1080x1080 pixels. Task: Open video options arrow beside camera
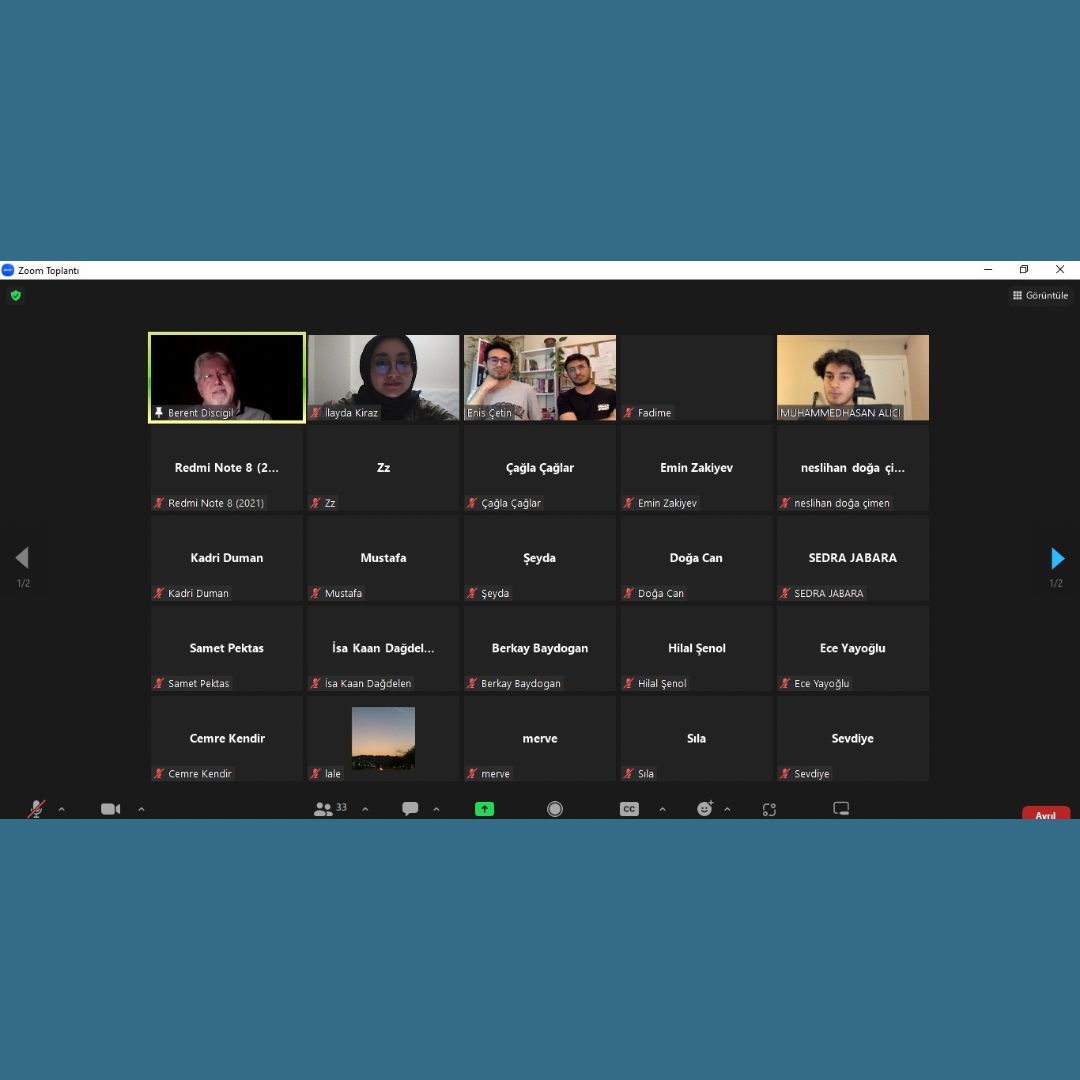click(x=141, y=809)
